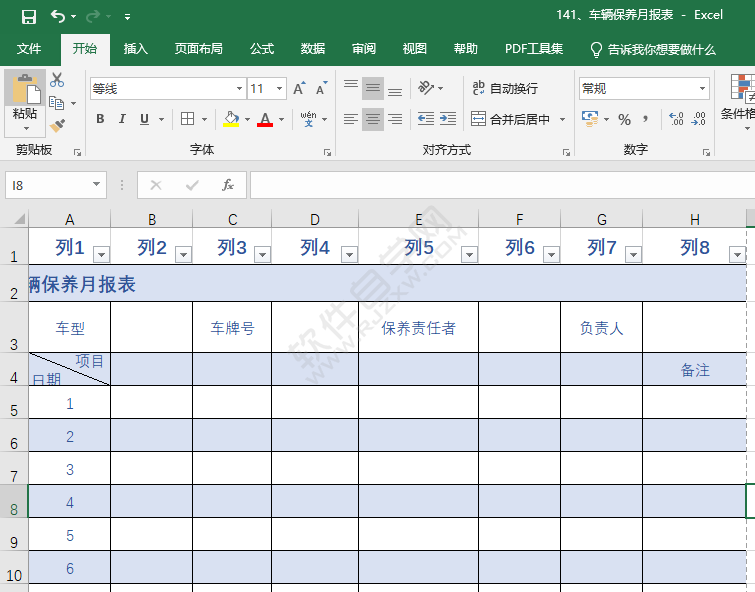
Task: Switch to the 视图 tab
Action: point(415,49)
